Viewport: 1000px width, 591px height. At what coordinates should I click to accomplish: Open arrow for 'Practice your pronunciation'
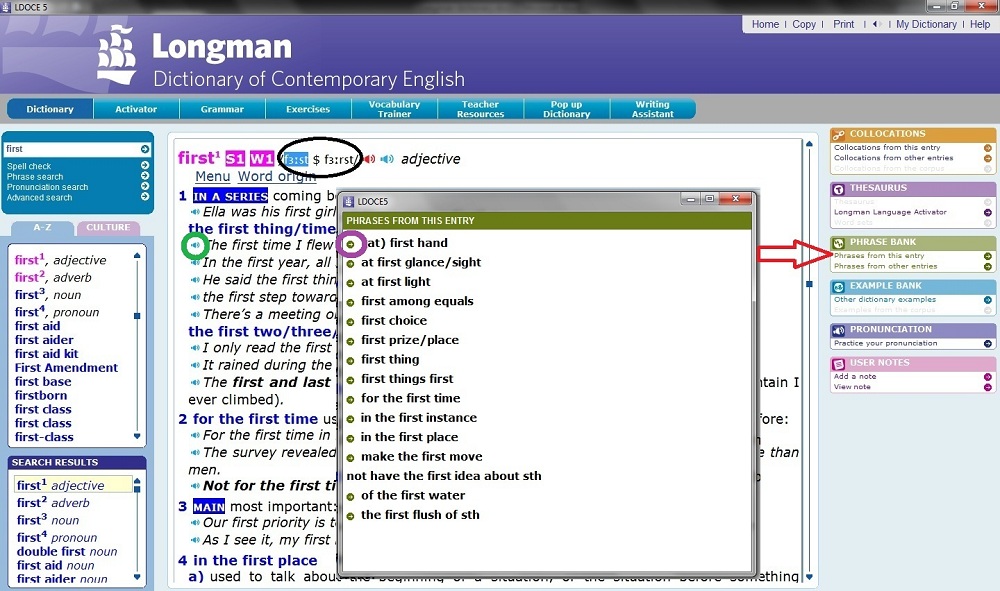pos(988,343)
